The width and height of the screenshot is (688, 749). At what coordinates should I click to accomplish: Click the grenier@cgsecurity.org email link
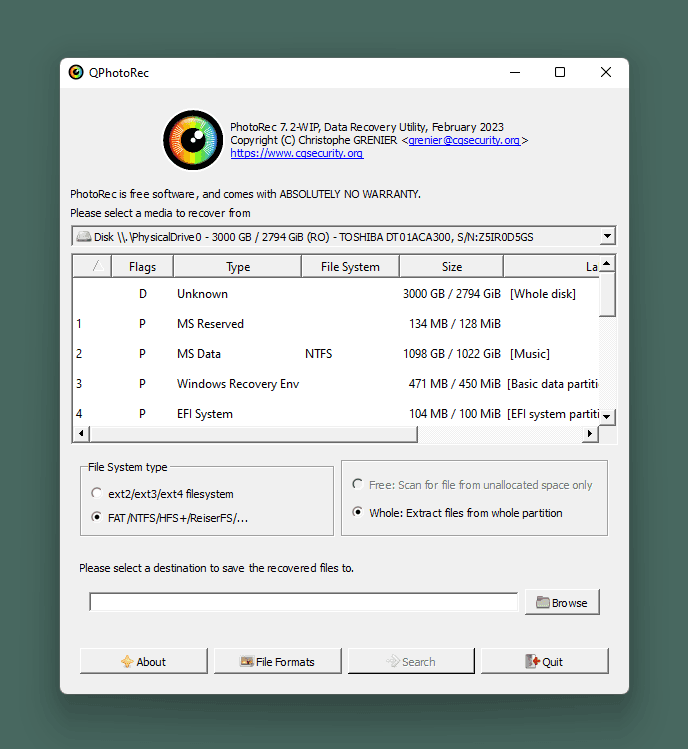[464, 140]
